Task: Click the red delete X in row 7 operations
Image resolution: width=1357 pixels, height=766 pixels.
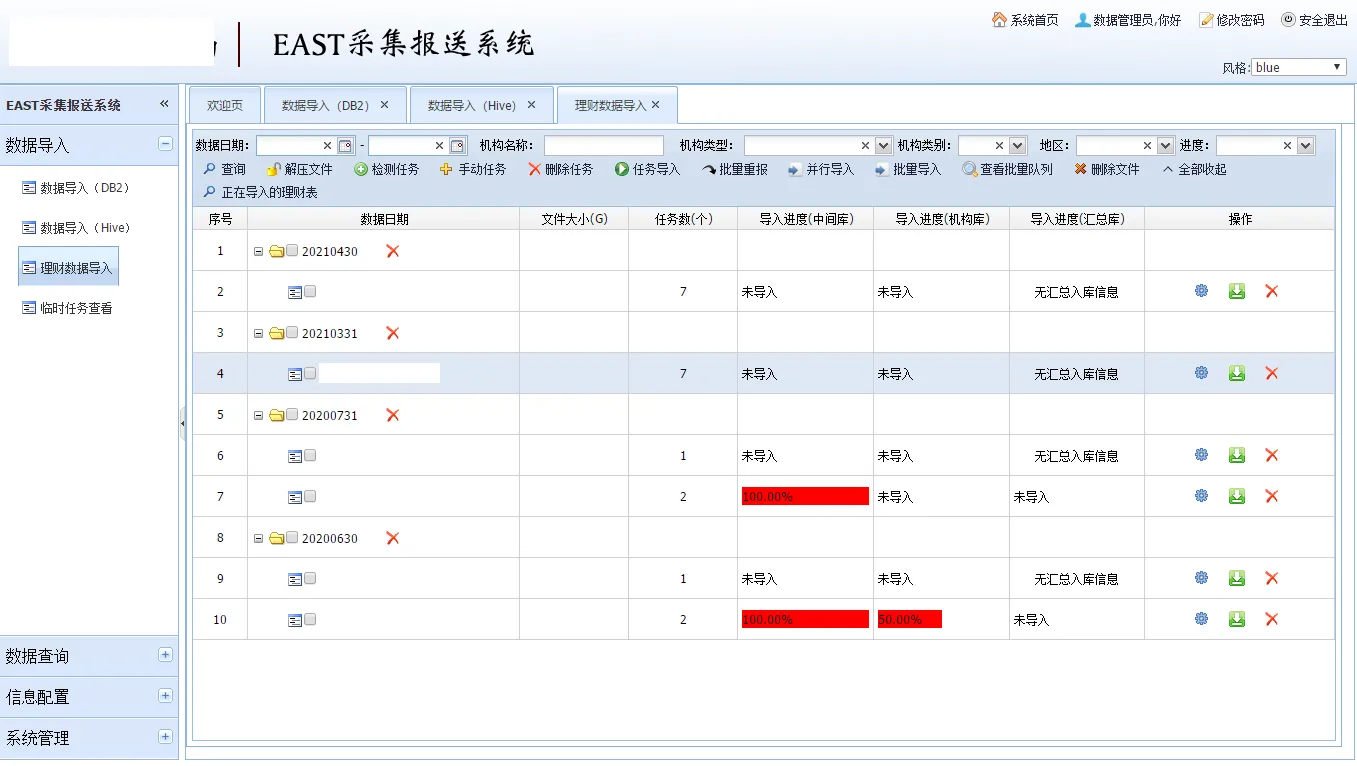Action: [x=1271, y=496]
